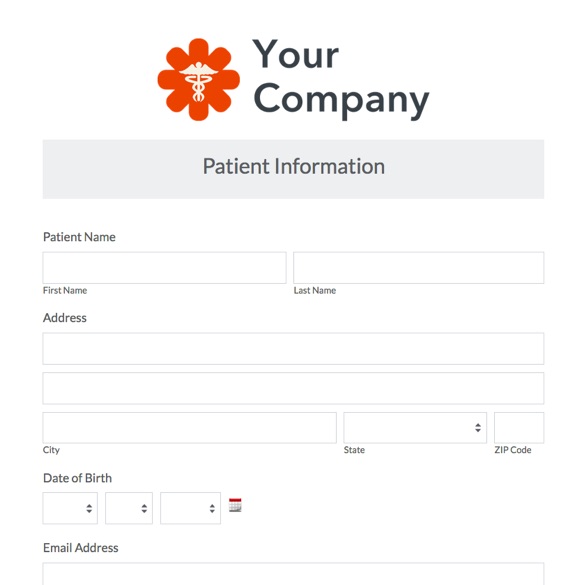Open the birth month dropdown

click(x=70, y=508)
